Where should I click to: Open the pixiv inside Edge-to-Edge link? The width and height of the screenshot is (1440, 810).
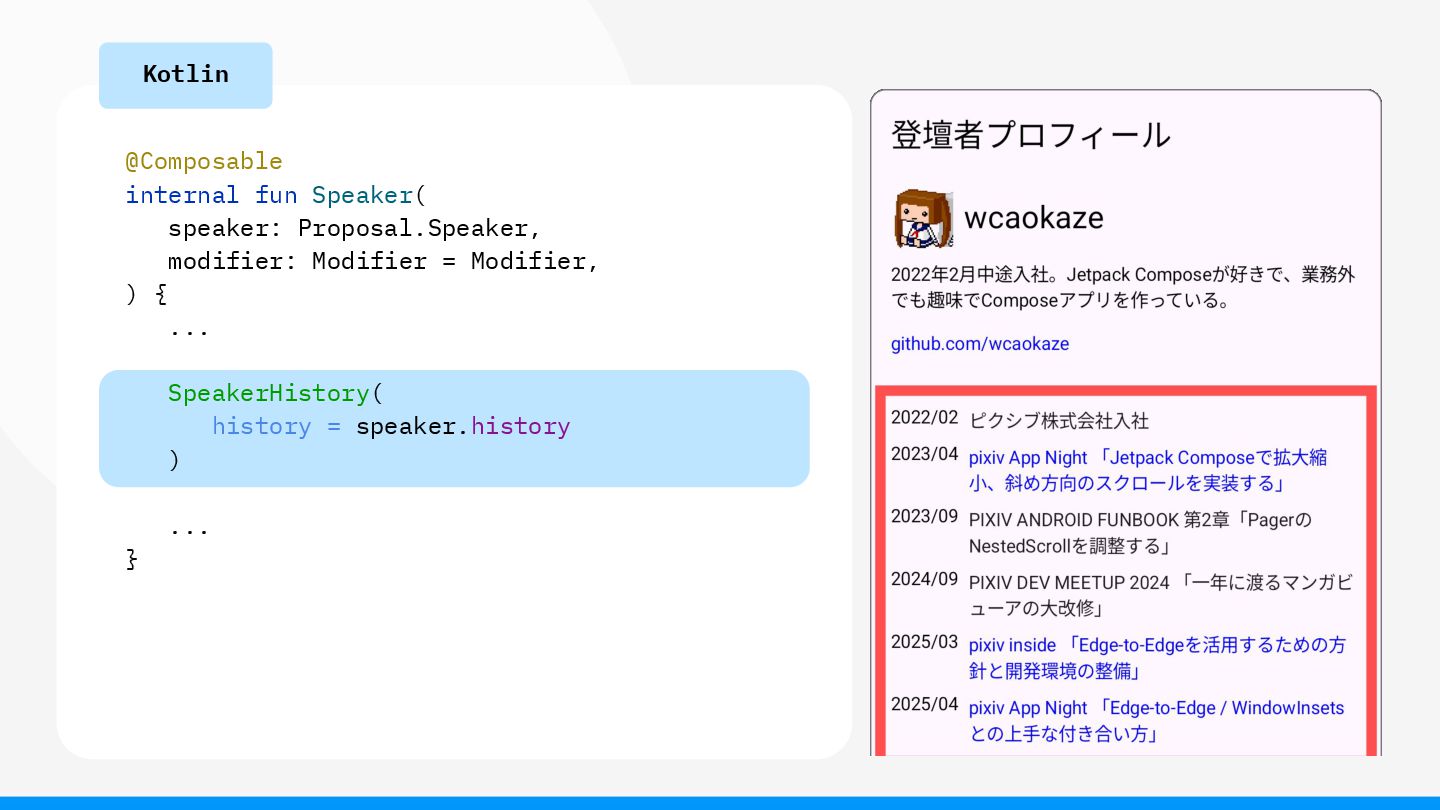point(1157,658)
